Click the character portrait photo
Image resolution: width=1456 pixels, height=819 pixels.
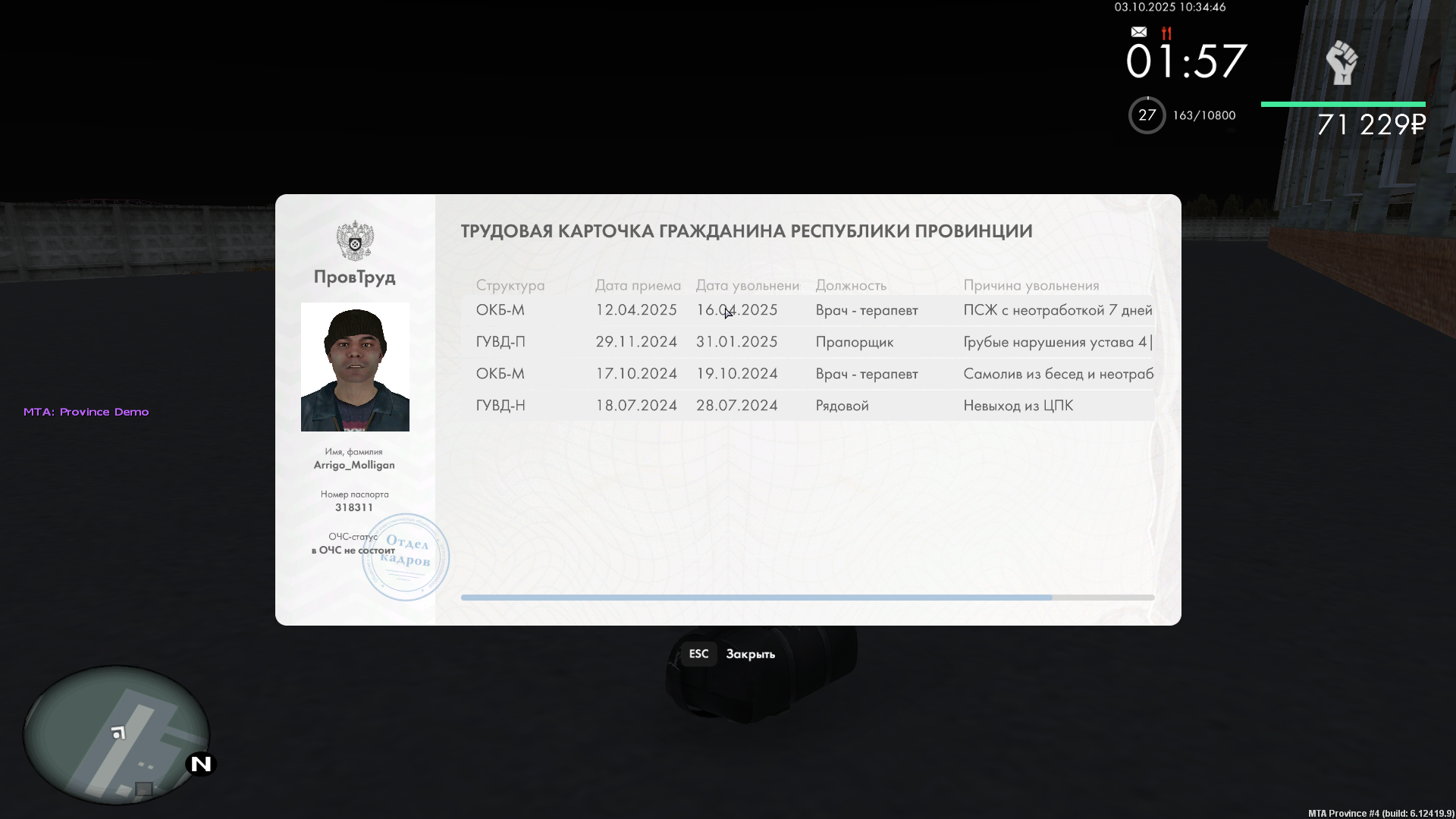coord(355,367)
